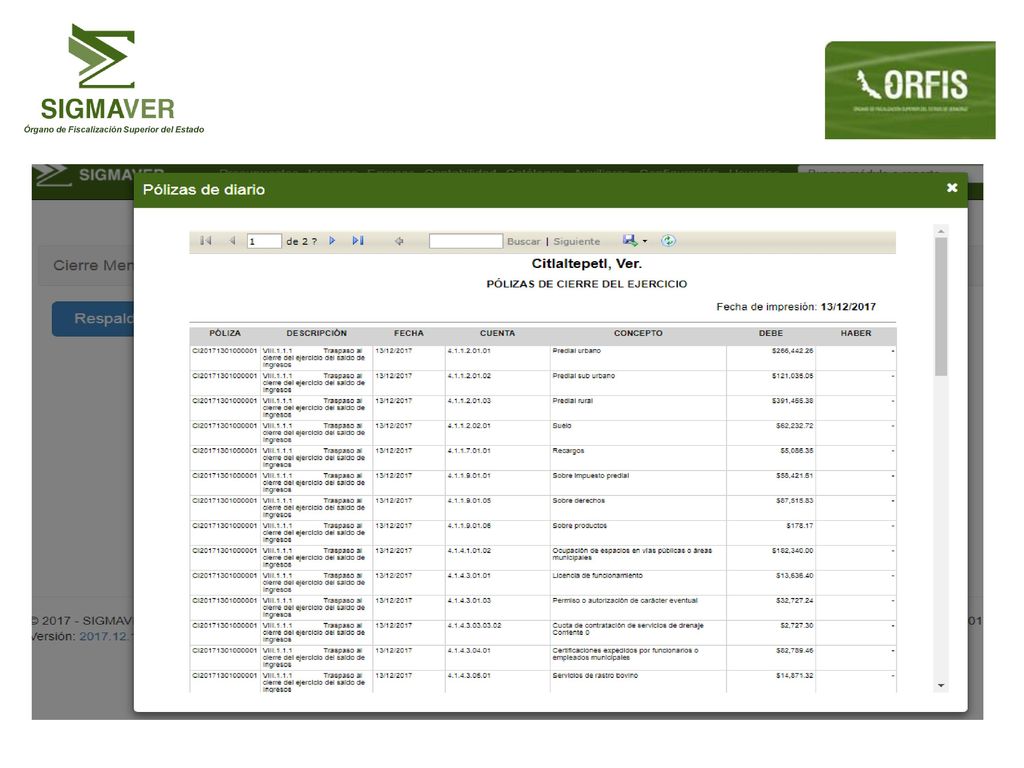Click DESCRIPCIÓN column header
This screenshot has width=1024, height=768.
point(317,333)
